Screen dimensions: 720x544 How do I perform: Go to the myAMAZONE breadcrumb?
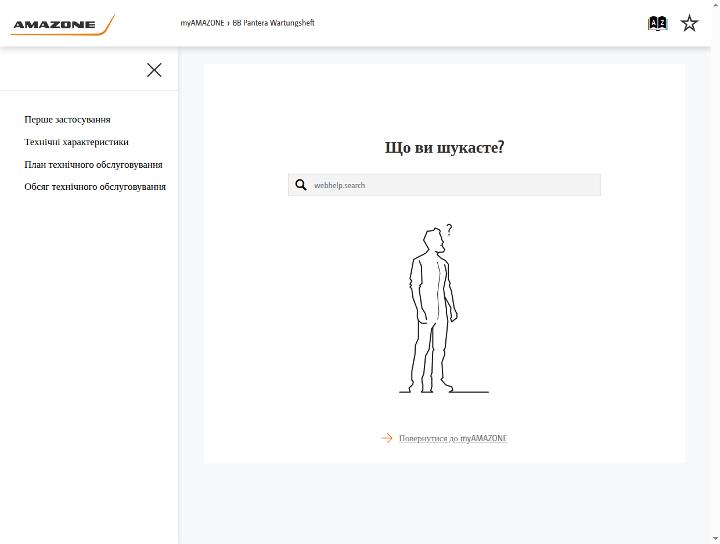point(202,23)
